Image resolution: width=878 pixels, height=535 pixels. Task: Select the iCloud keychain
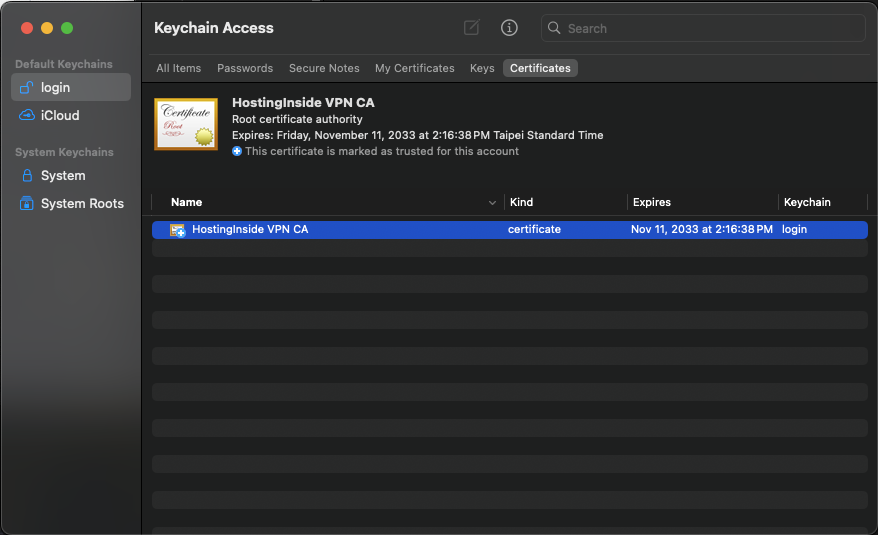(71, 115)
